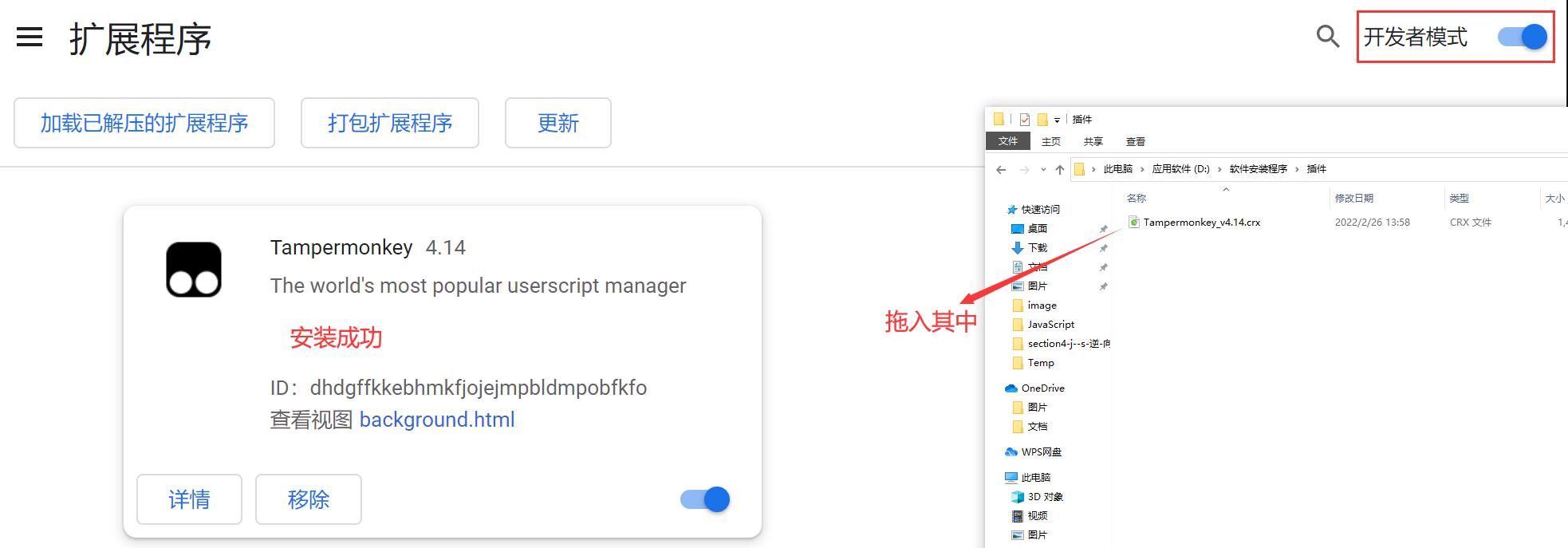Open OneDrive in the navigation pane
This screenshot has width=1568, height=548.
click(1042, 388)
